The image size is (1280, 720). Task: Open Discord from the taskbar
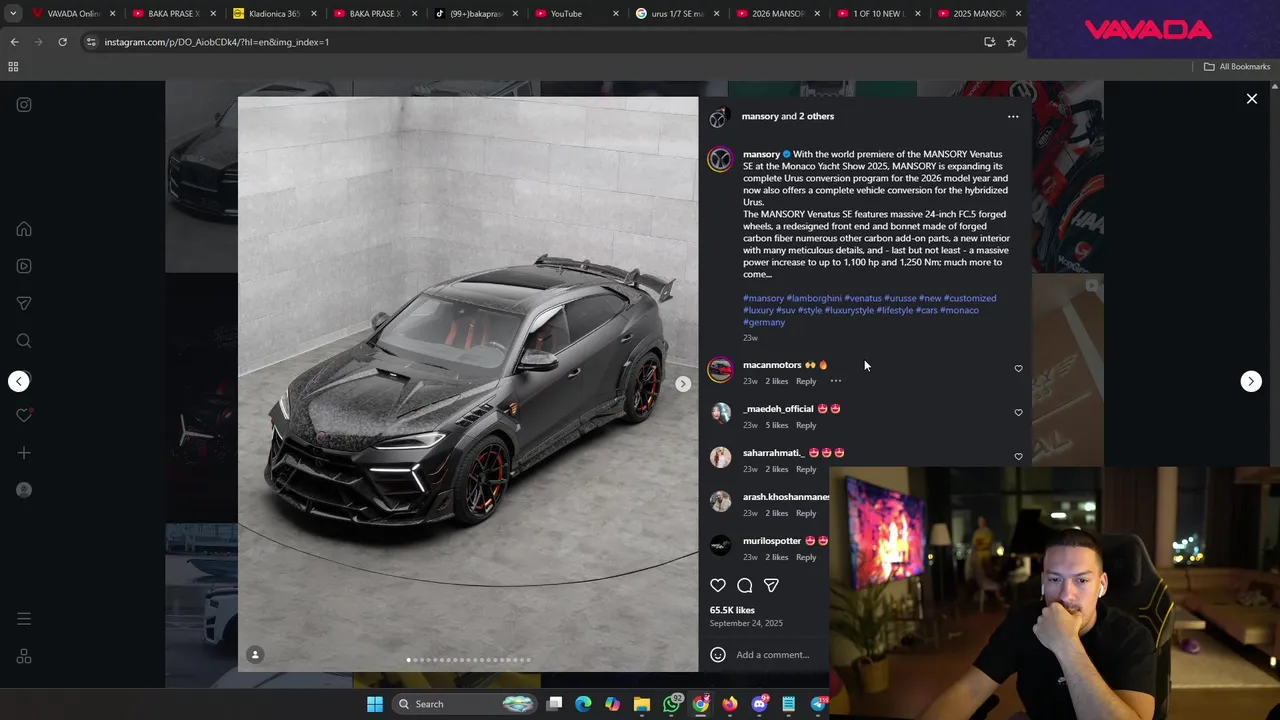(760, 704)
